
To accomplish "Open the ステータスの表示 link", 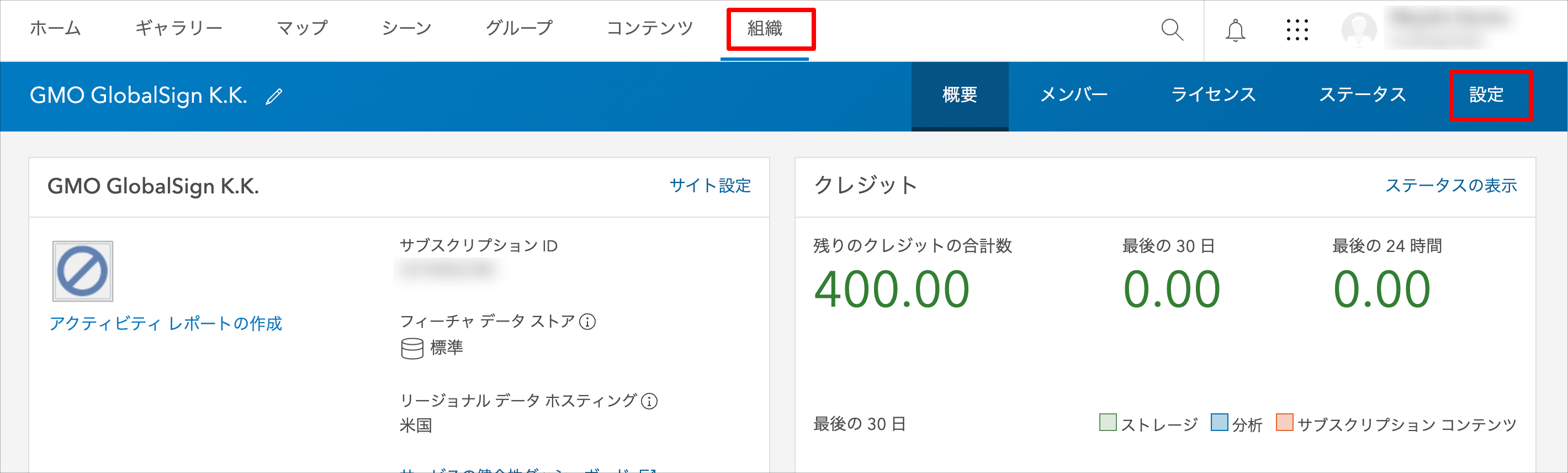I will [1451, 186].
